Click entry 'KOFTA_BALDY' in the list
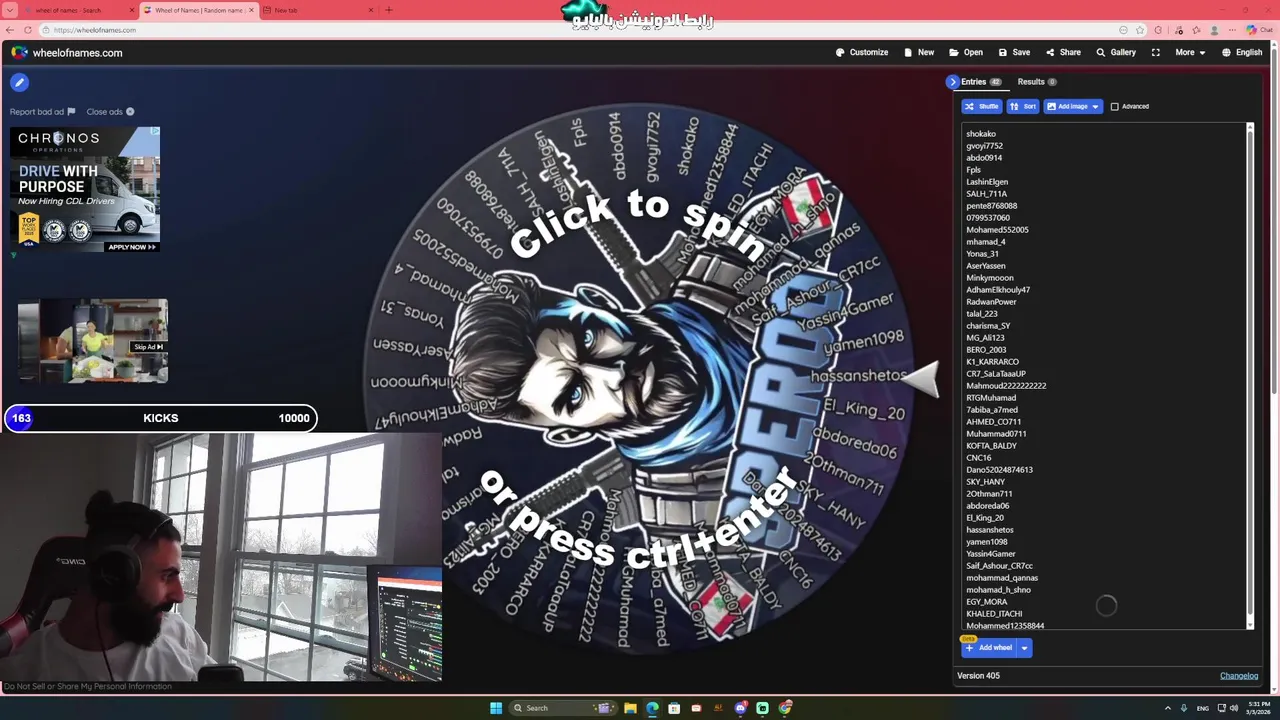This screenshot has width=1280, height=720. click(991, 446)
